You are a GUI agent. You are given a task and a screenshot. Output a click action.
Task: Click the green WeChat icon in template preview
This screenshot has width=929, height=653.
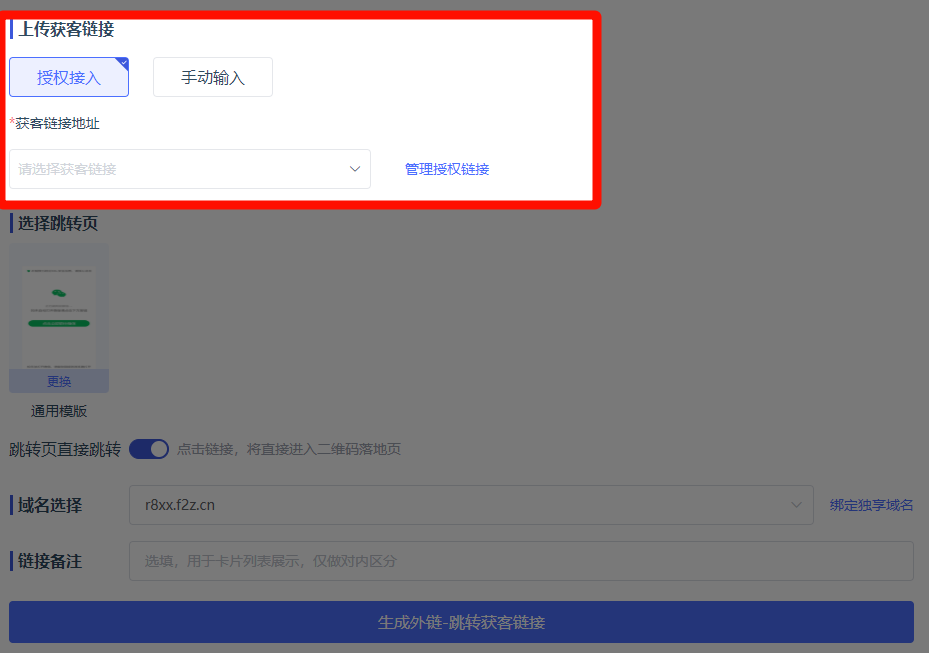click(59, 293)
